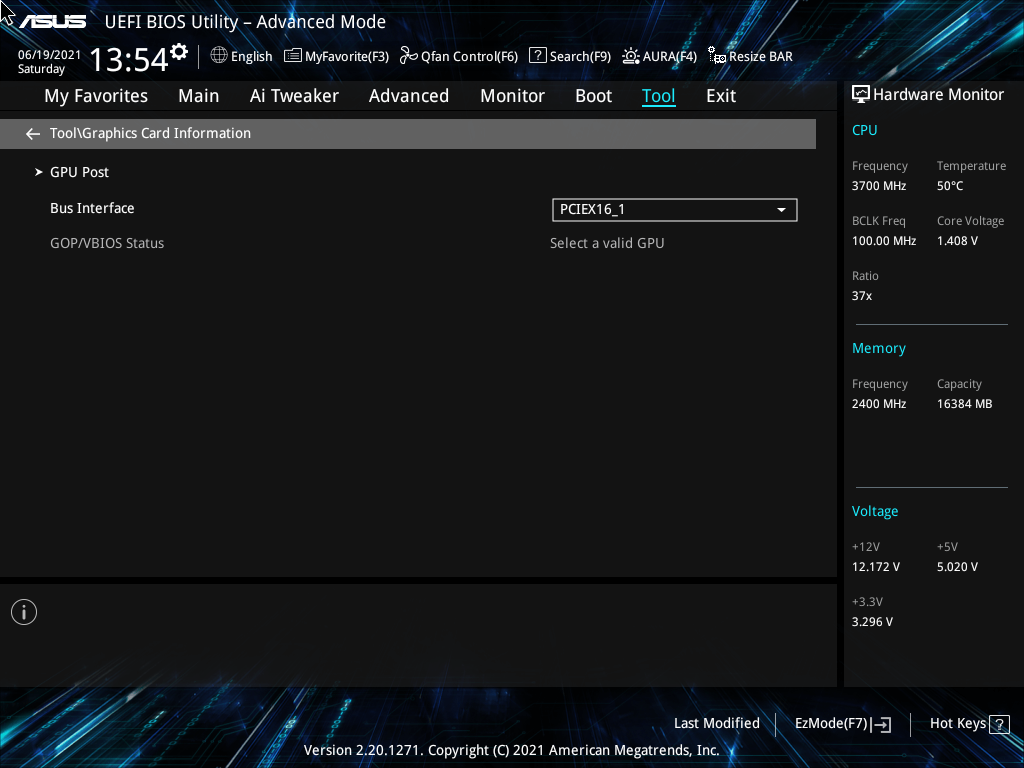Open the Bus Interface dropdown
Image resolution: width=1024 pixels, height=768 pixels.
pyautogui.click(x=781, y=210)
